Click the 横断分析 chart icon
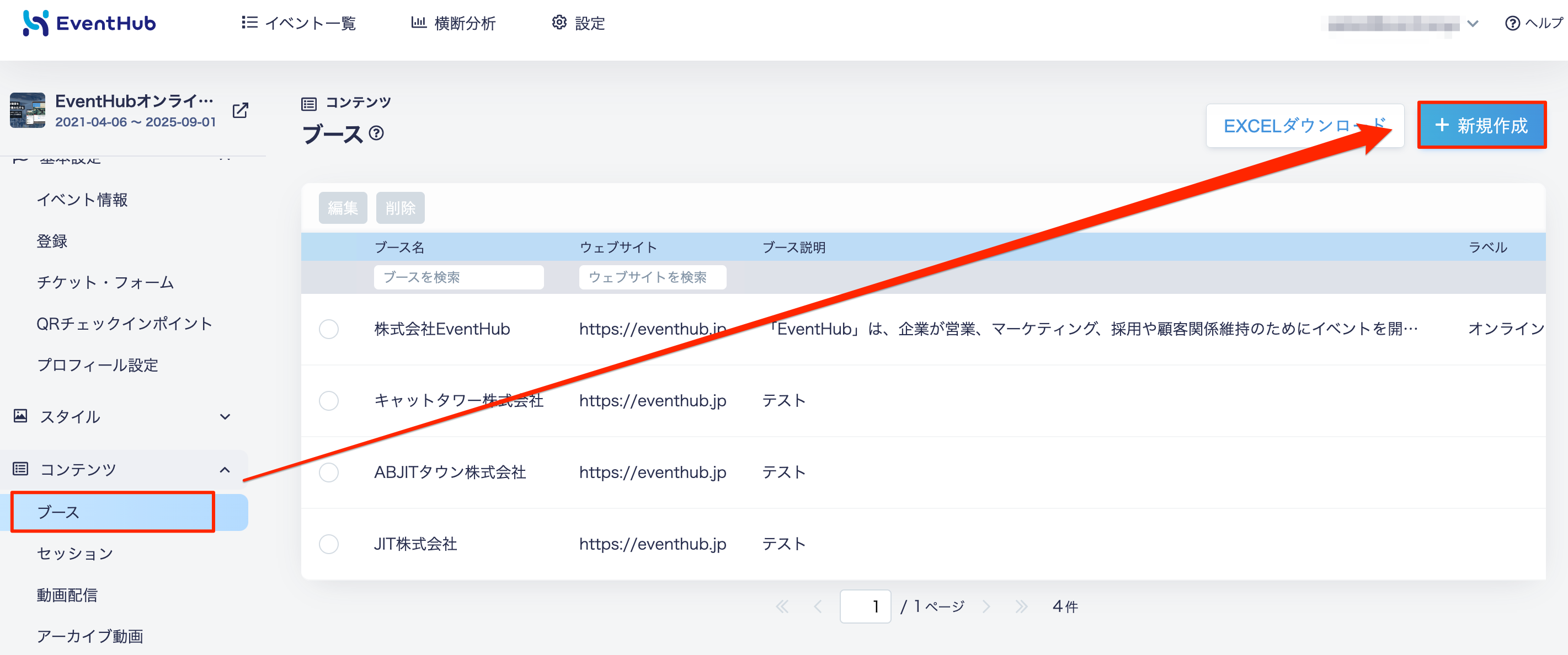The image size is (1568, 655). [418, 23]
